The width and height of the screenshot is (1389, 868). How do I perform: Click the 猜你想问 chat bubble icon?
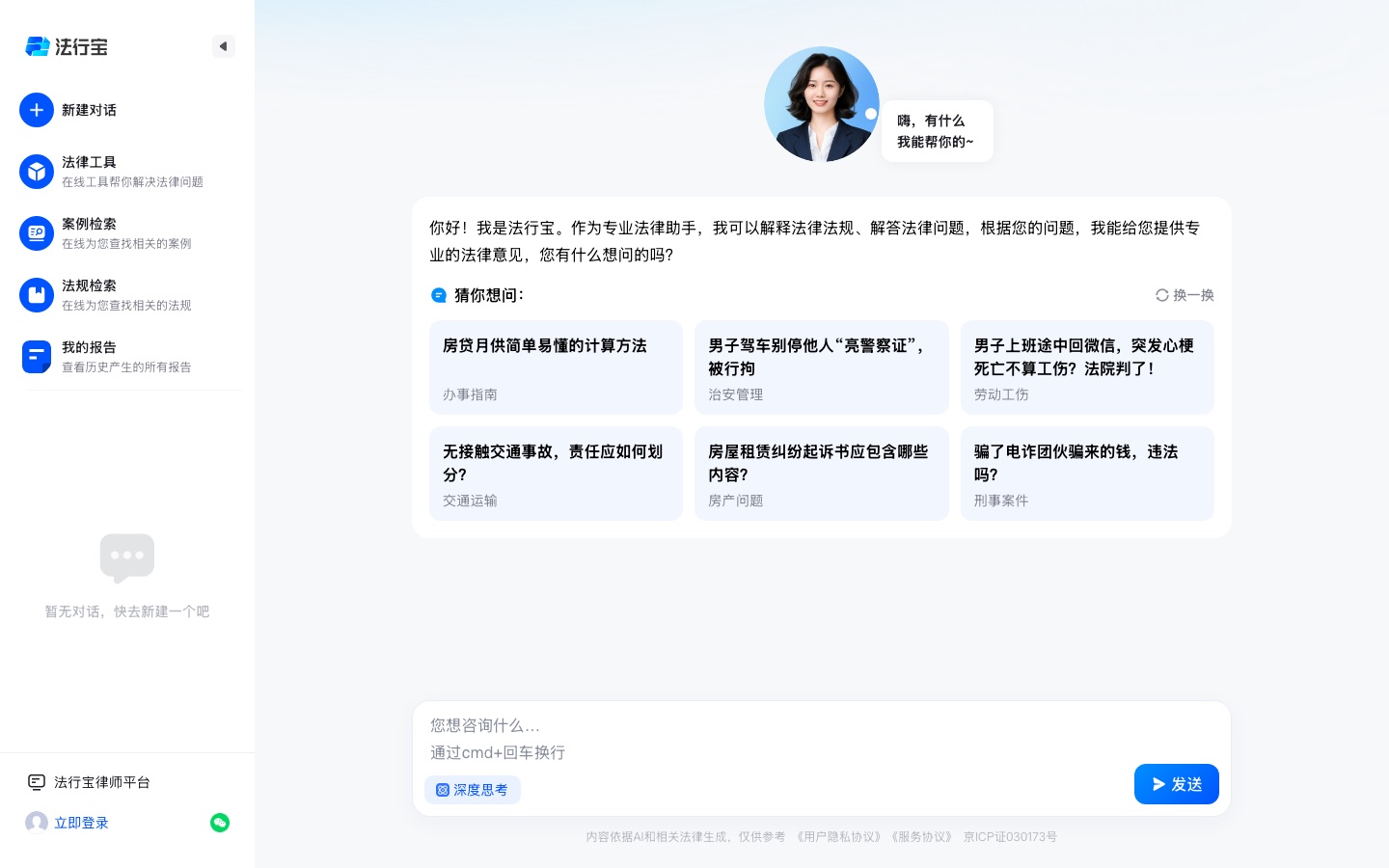[x=439, y=295]
